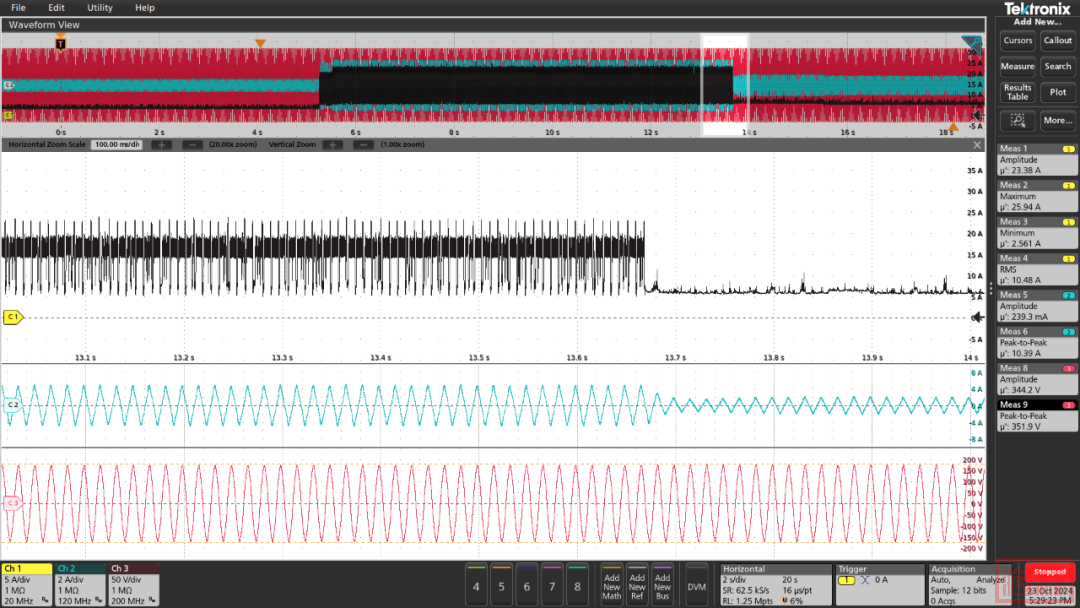Select the Meas 9 Peak-to-Peak badge

1037,416
